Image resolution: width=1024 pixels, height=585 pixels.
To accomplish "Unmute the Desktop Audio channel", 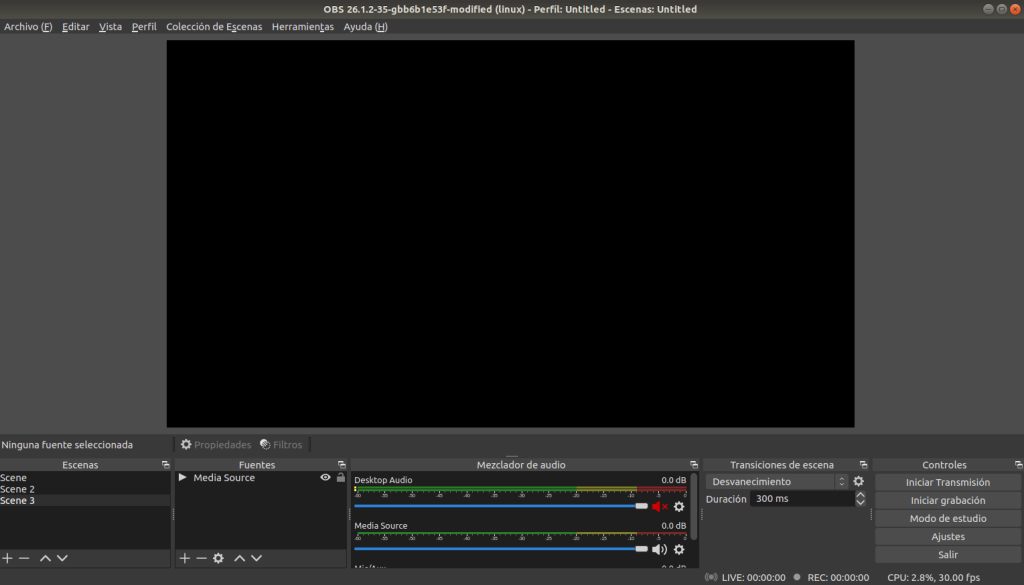I will 660,507.
